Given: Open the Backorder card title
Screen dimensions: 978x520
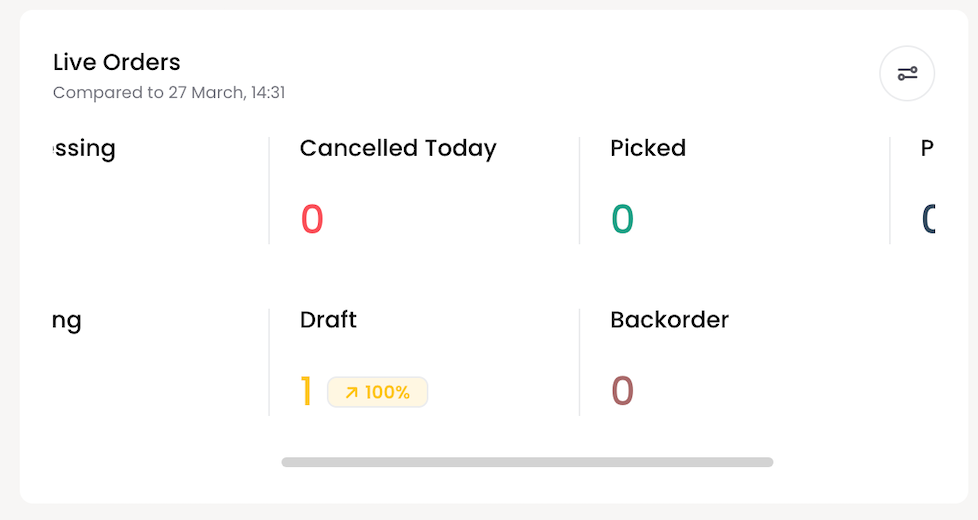Looking at the screenshot, I should (669, 320).
